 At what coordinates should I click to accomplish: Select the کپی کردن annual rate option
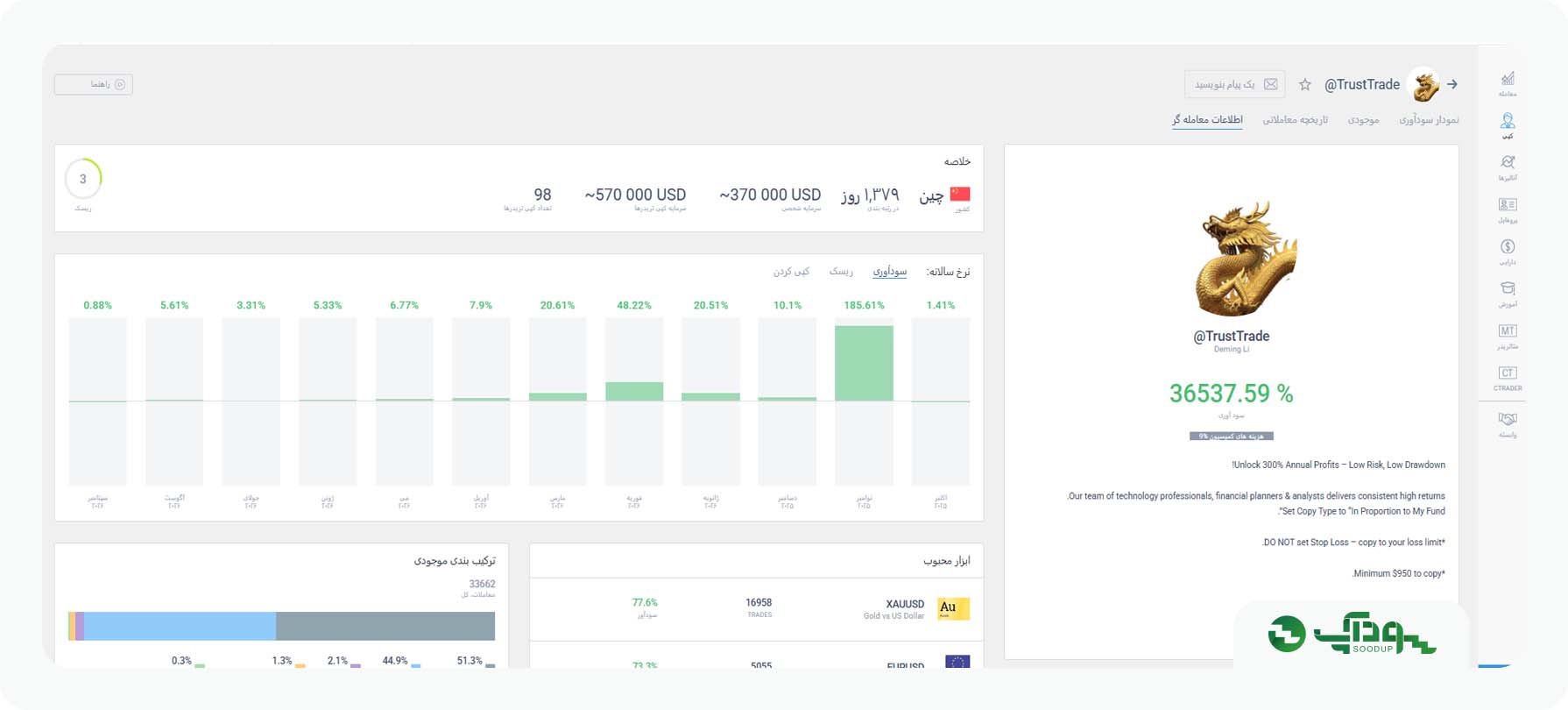[x=791, y=272]
